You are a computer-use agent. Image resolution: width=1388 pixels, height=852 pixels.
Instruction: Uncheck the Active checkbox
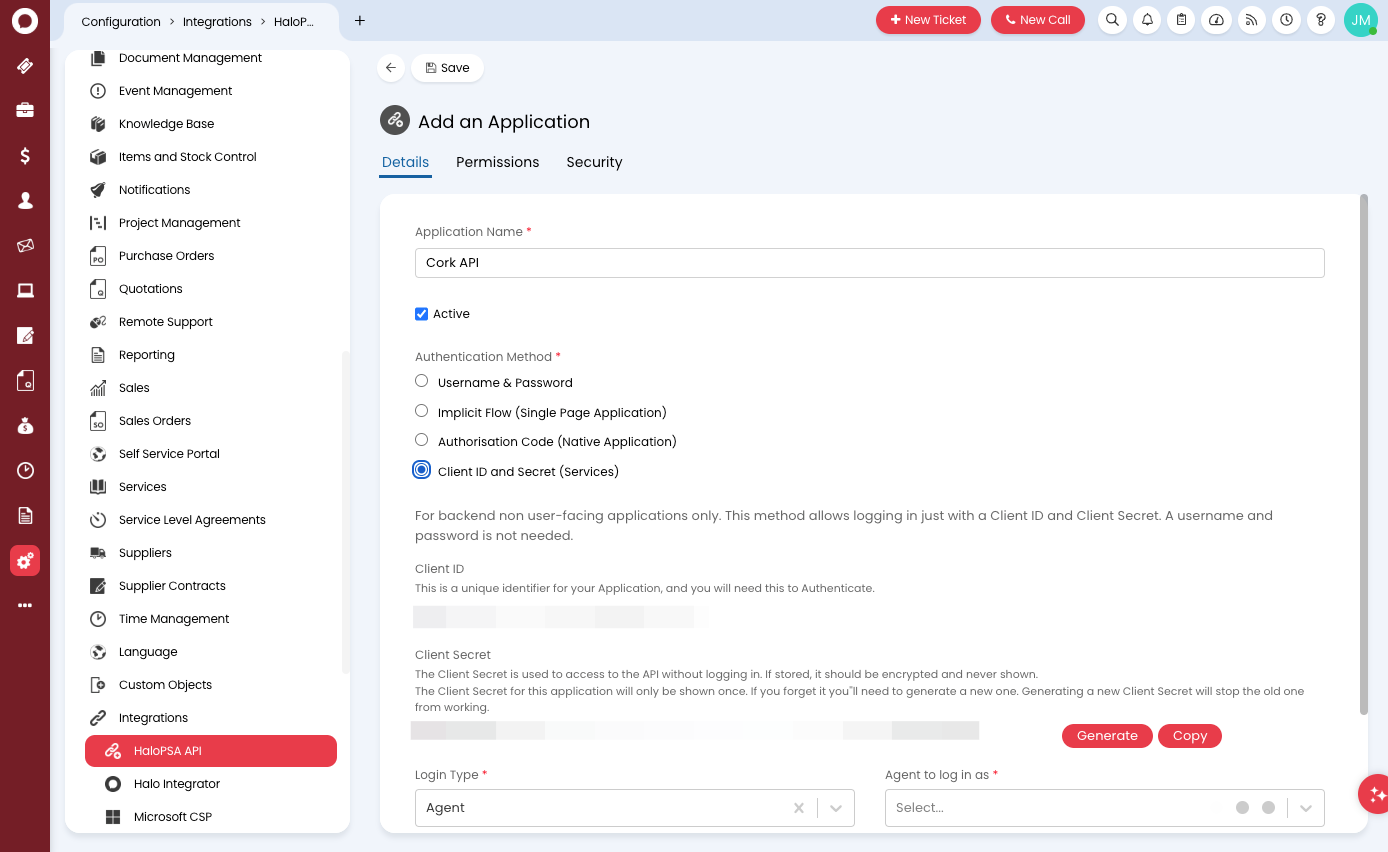[421, 314]
